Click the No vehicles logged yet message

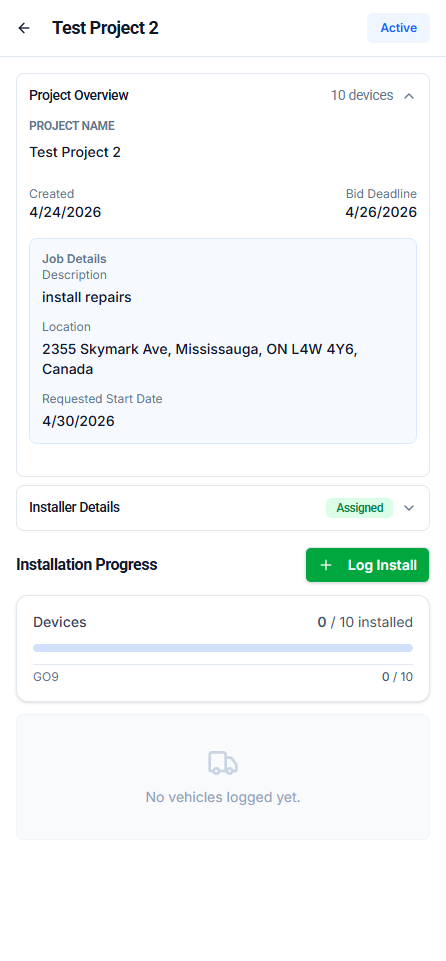click(x=223, y=797)
